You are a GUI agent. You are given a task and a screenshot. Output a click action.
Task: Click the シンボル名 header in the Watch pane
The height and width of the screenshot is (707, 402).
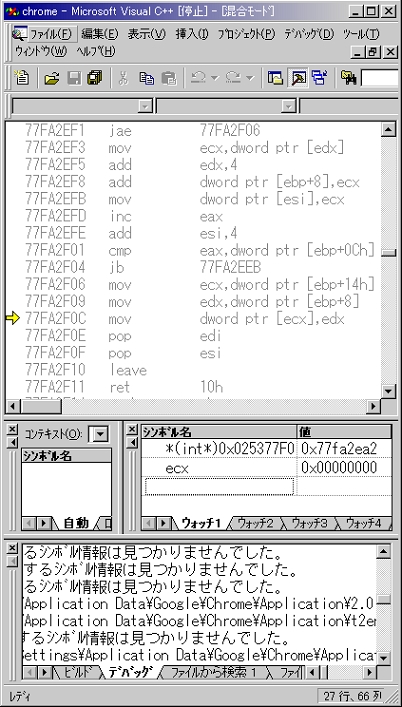219,432
